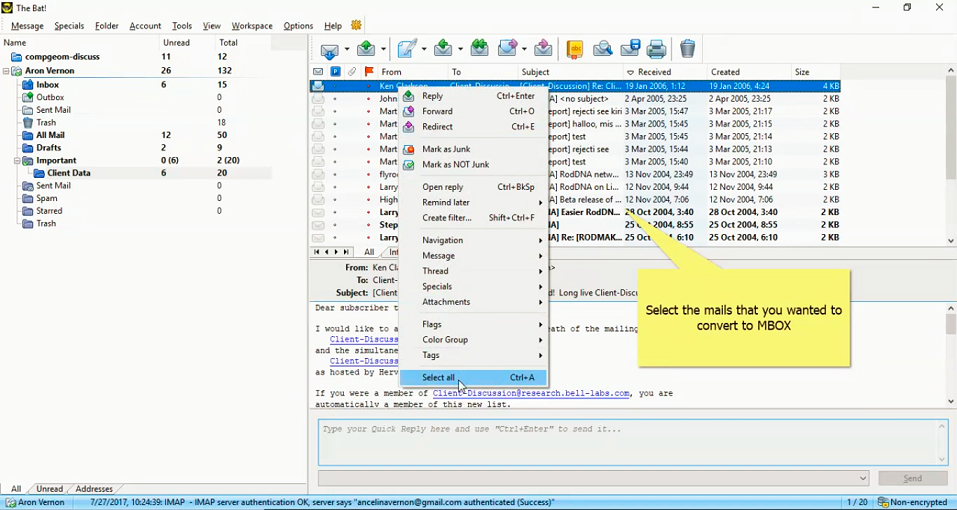Choose Select all in context menu

(473, 378)
